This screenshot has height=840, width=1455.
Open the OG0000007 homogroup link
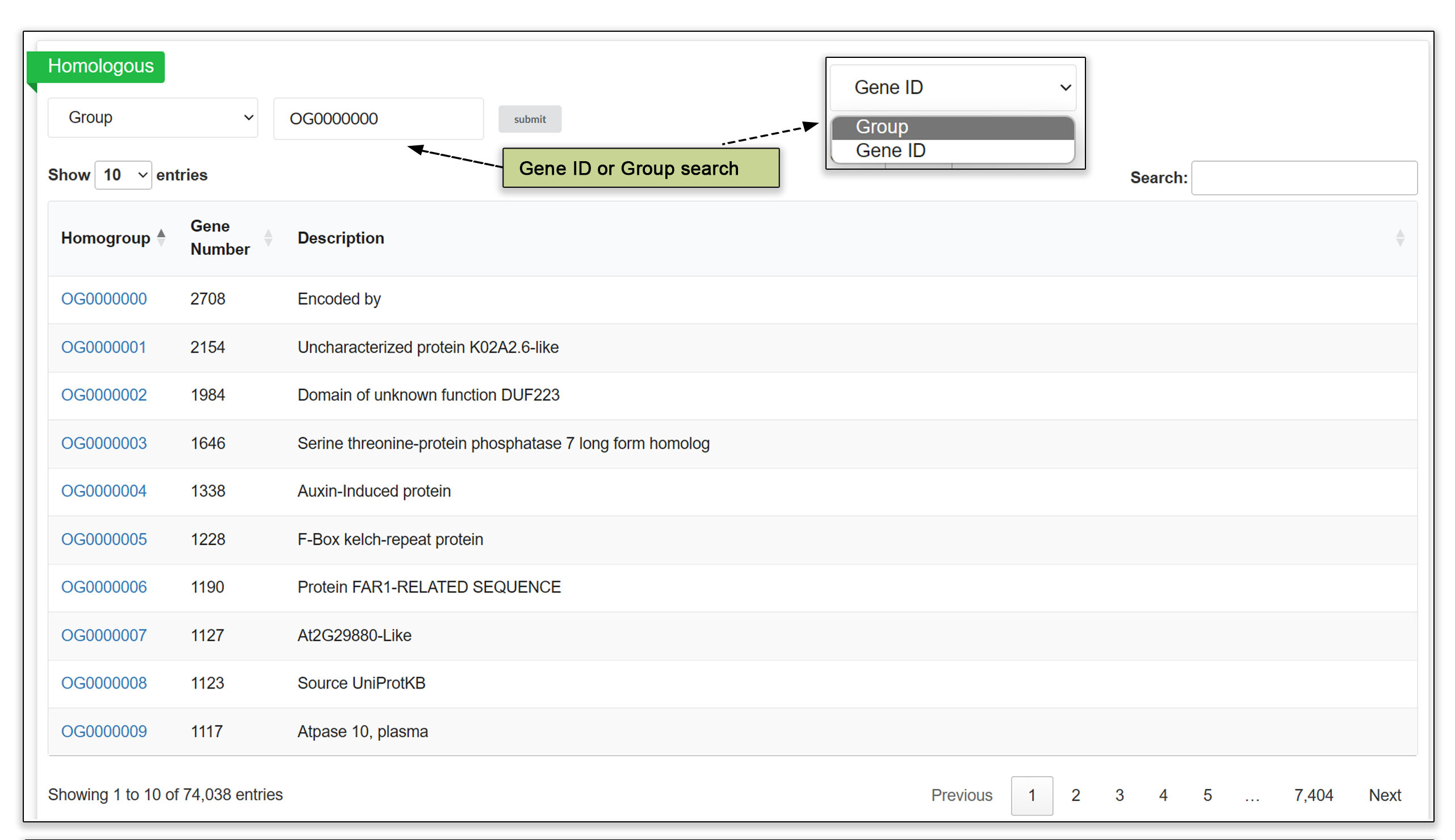[x=104, y=635]
